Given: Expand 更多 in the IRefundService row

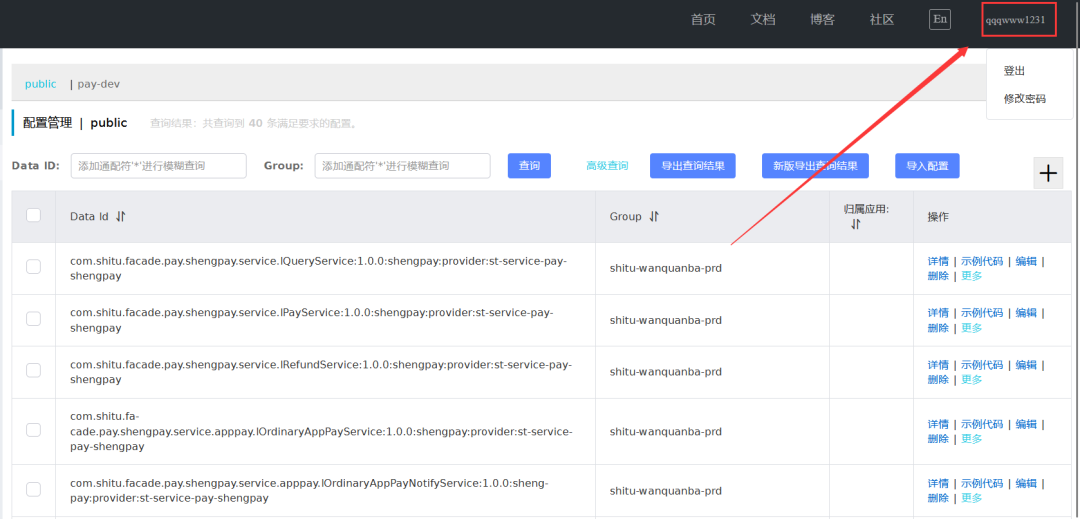Looking at the screenshot, I should tap(971, 379).
